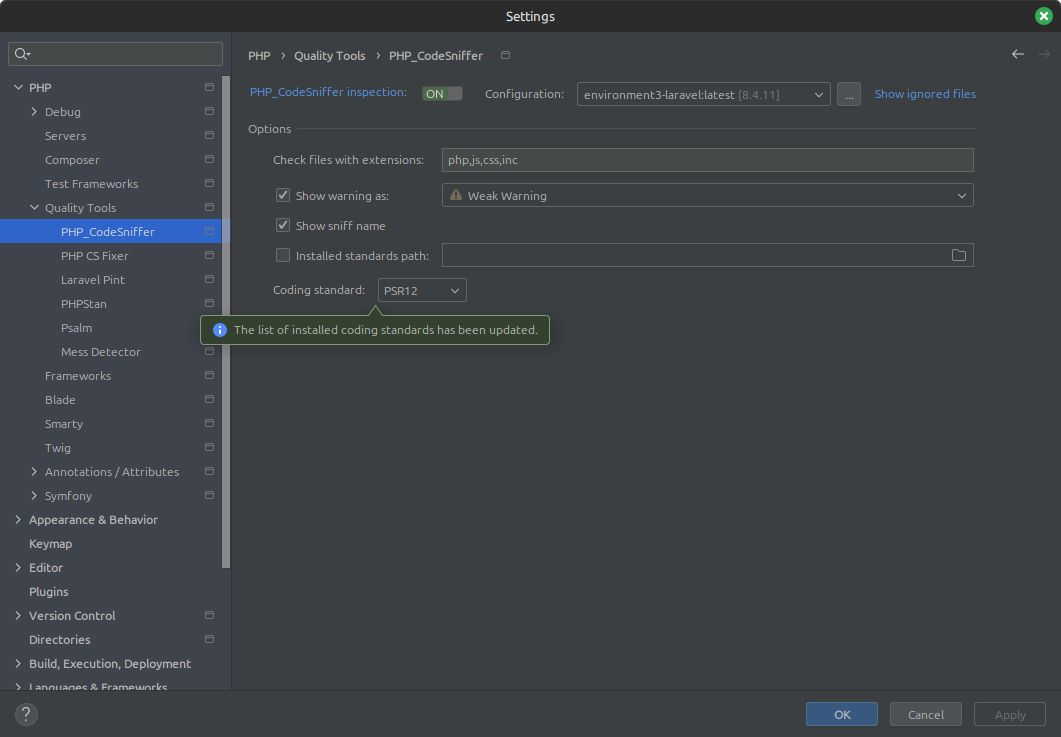Click project settings icon next to PHP_CodeSniffer breadcrumb

(505, 56)
